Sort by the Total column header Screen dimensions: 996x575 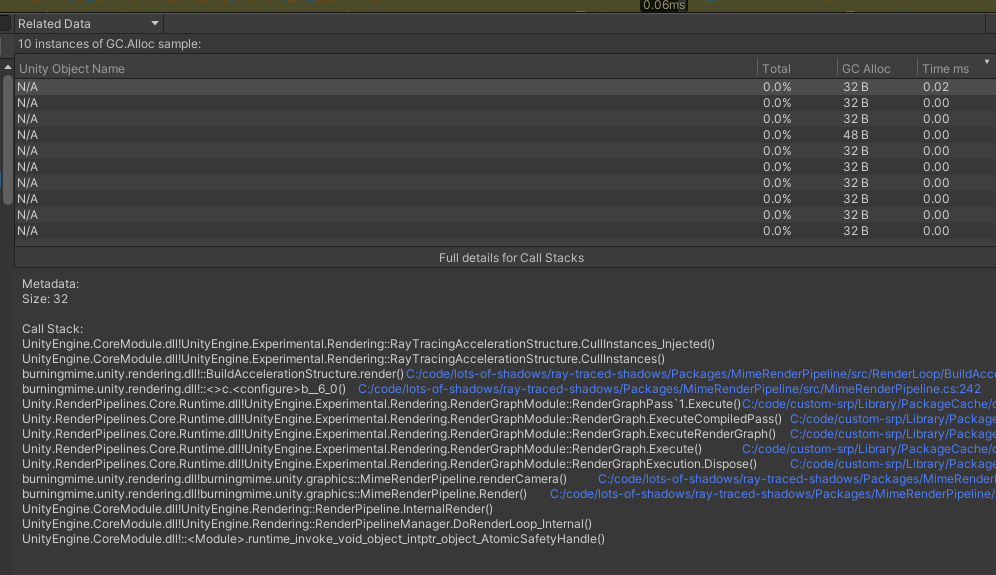[x=776, y=69]
